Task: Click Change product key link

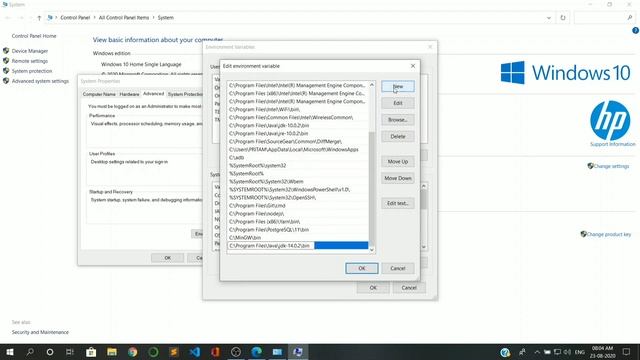Action: pyautogui.click(x=609, y=234)
